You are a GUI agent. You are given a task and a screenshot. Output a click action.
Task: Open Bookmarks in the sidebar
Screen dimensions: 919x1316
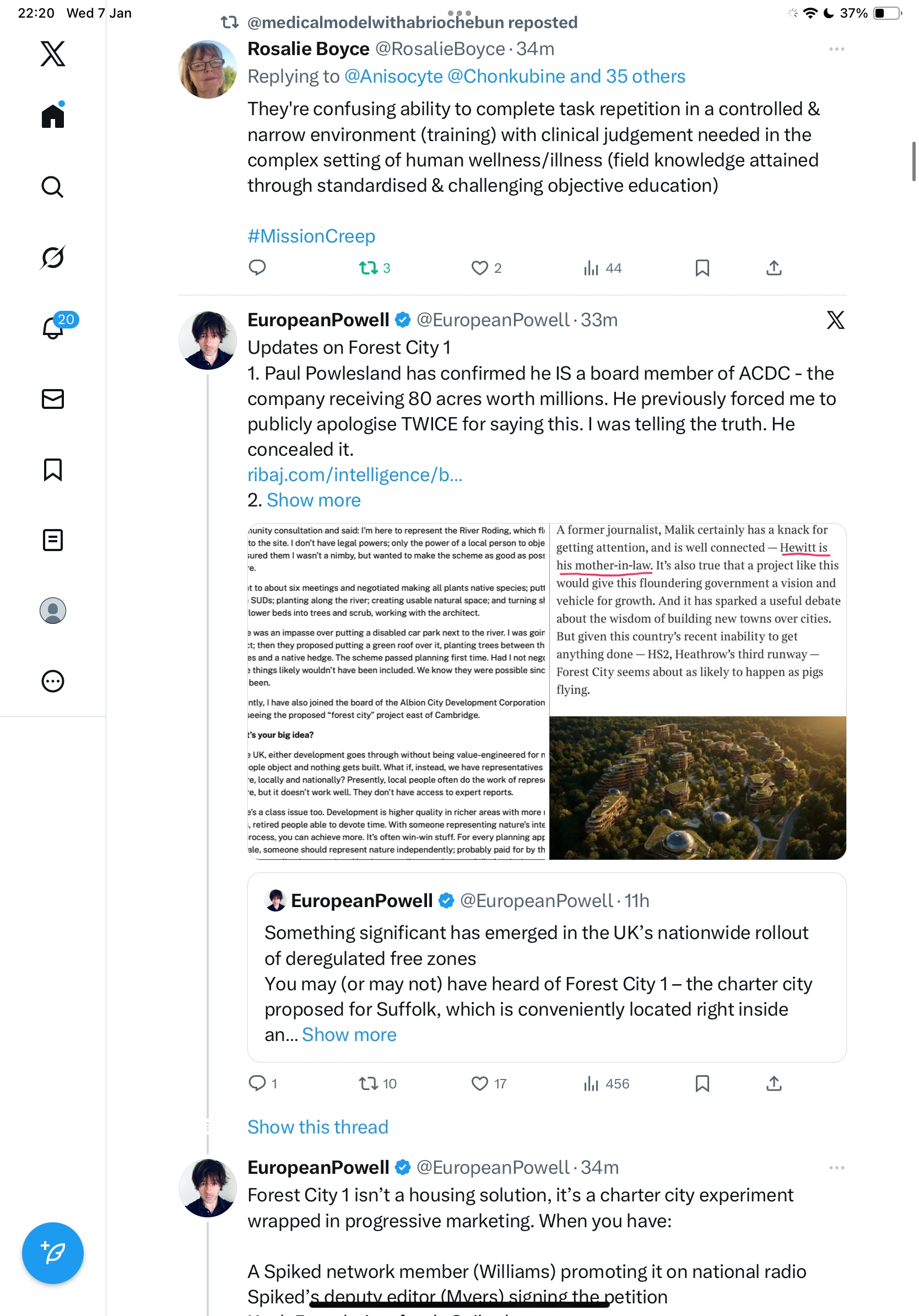[x=53, y=470]
